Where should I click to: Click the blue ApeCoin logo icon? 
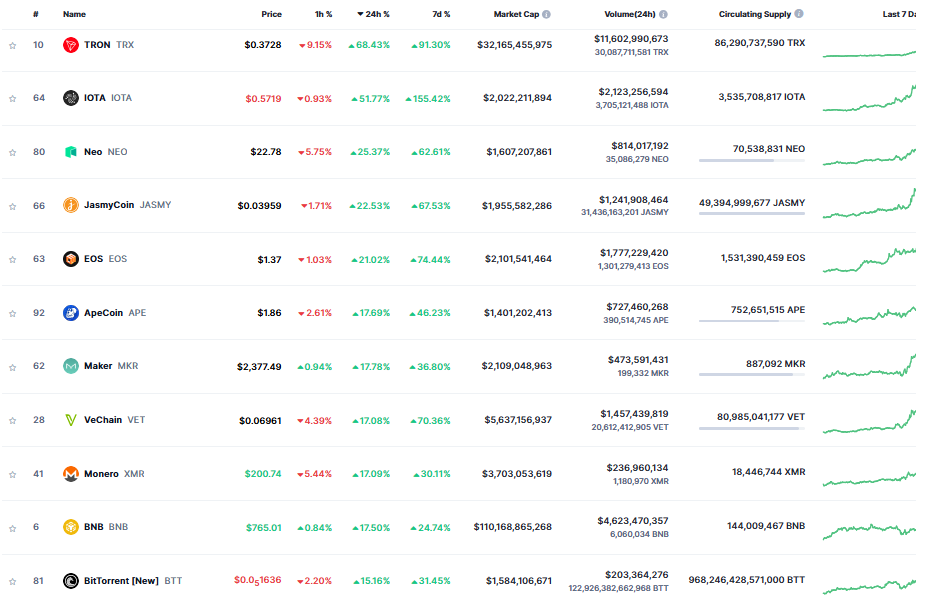click(71, 313)
